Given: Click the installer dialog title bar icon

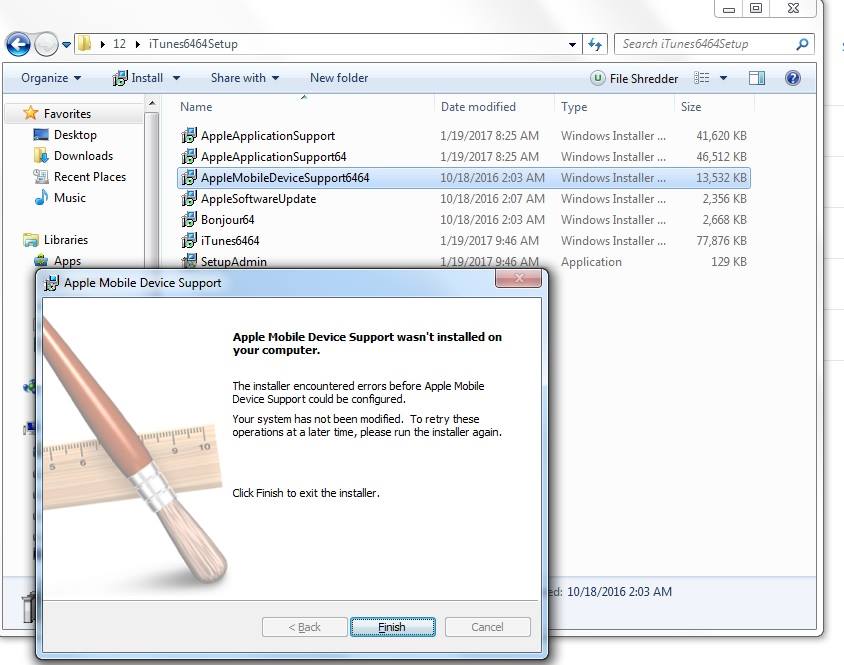Looking at the screenshot, I should click(51, 283).
